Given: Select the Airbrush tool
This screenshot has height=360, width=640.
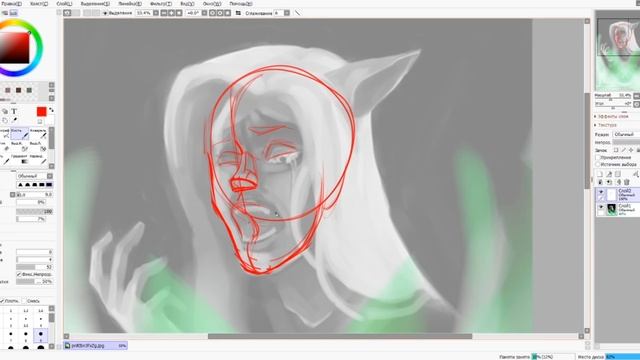Looking at the screenshot, I should (4, 133).
